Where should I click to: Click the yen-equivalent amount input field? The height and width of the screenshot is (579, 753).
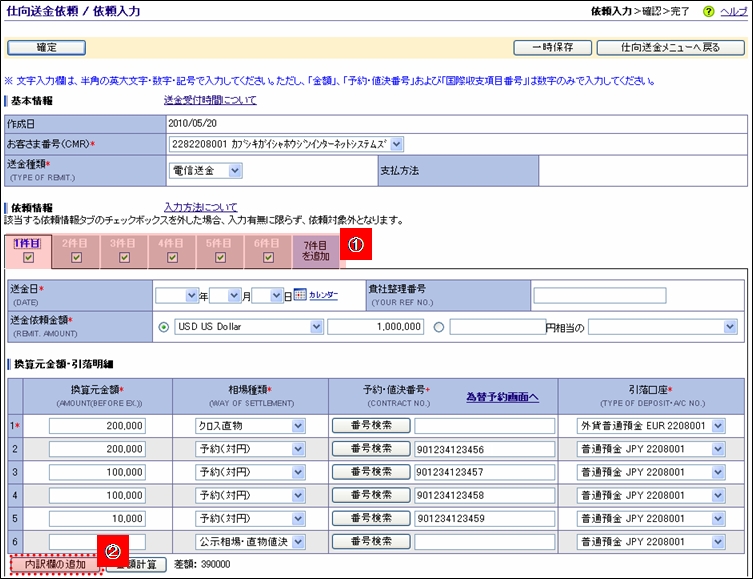click(x=498, y=327)
